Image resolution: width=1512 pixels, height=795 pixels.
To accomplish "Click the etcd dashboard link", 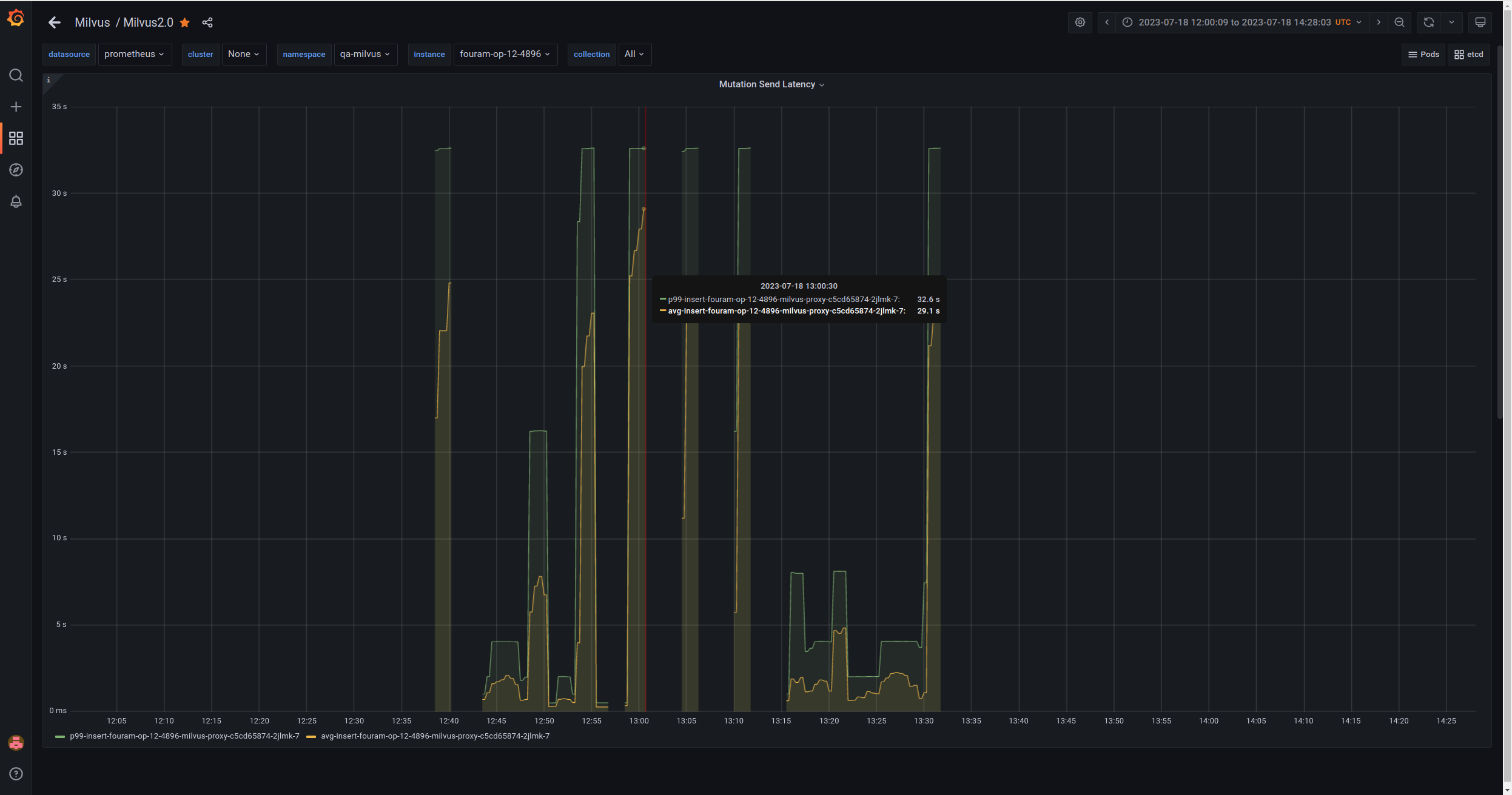I will (x=1468, y=55).
